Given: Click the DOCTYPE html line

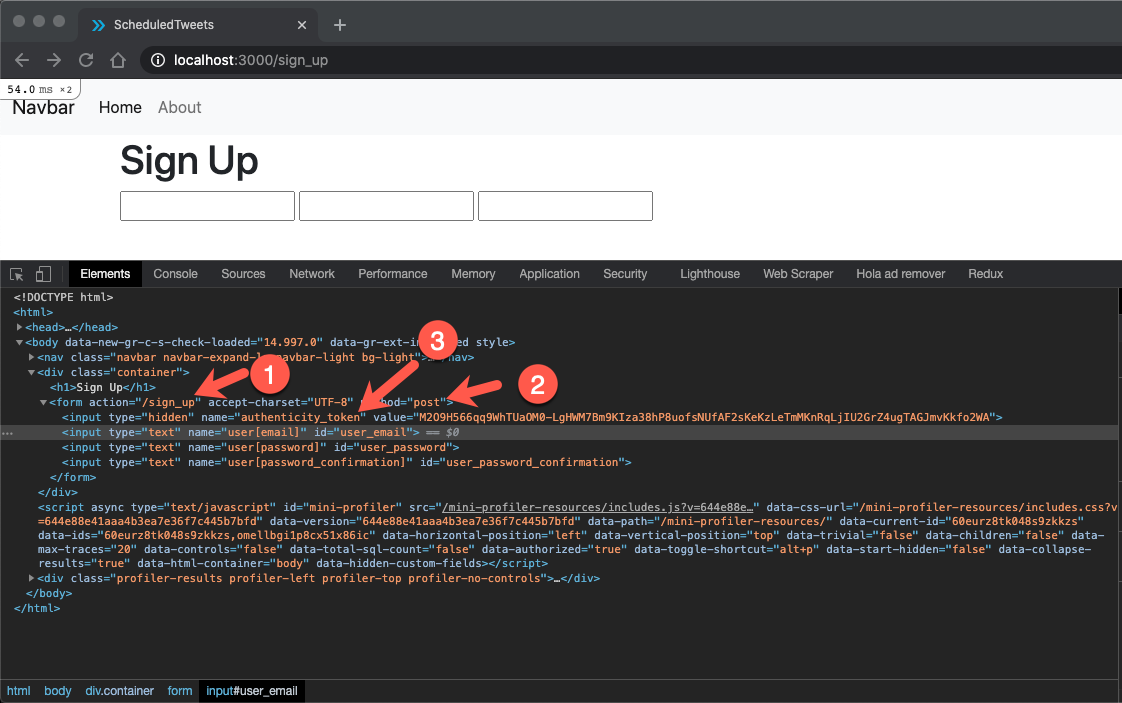Looking at the screenshot, I should 63,297.
